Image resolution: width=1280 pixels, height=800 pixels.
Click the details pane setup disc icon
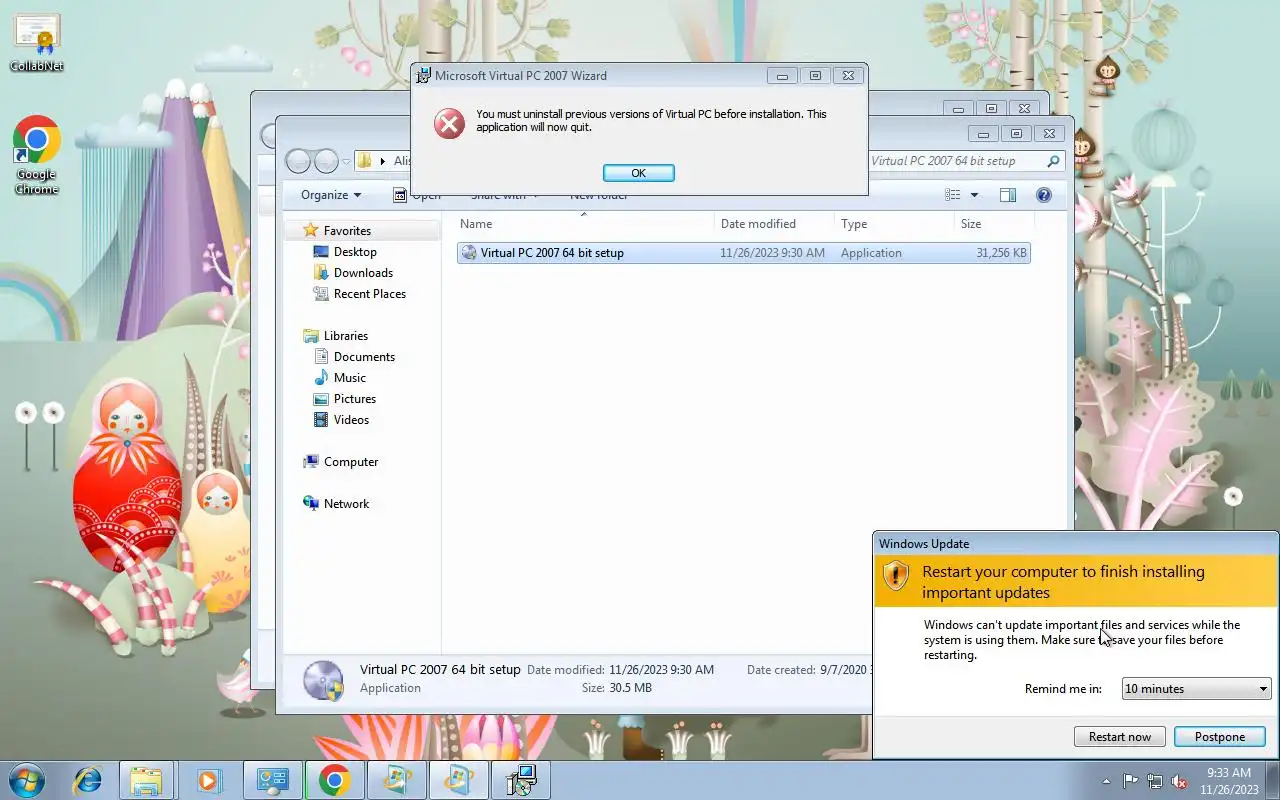coord(323,679)
